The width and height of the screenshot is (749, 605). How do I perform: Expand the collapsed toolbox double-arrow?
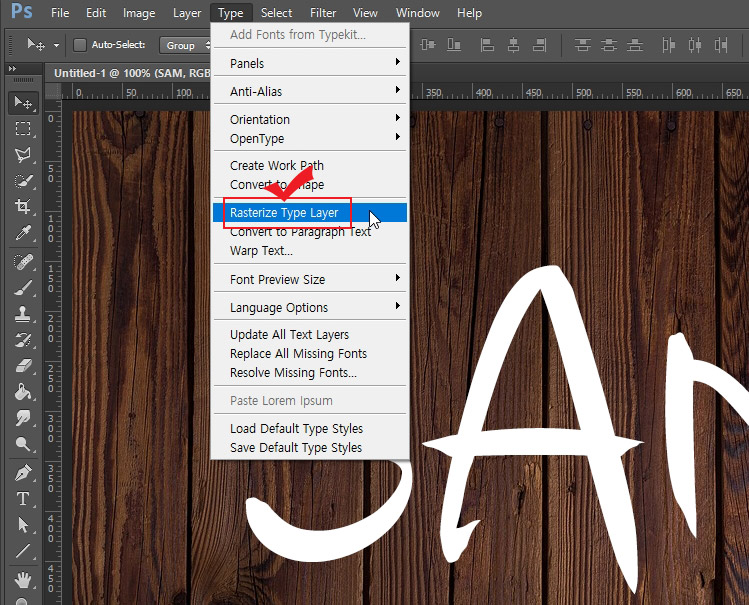(x=12, y=69)
